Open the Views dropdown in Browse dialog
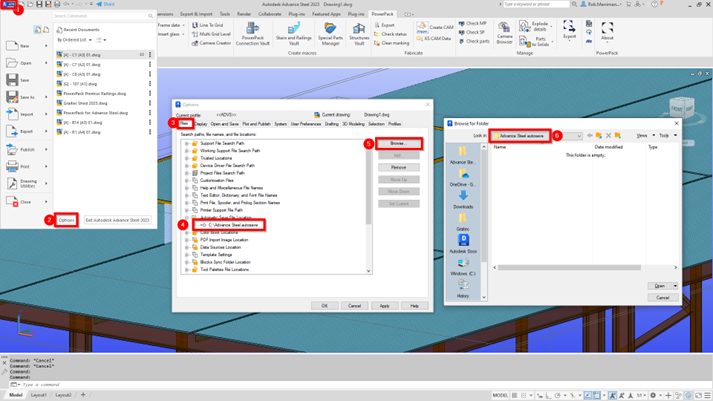Image resolution: width=713 pixels, height=401 pixels. pos(646,135)
